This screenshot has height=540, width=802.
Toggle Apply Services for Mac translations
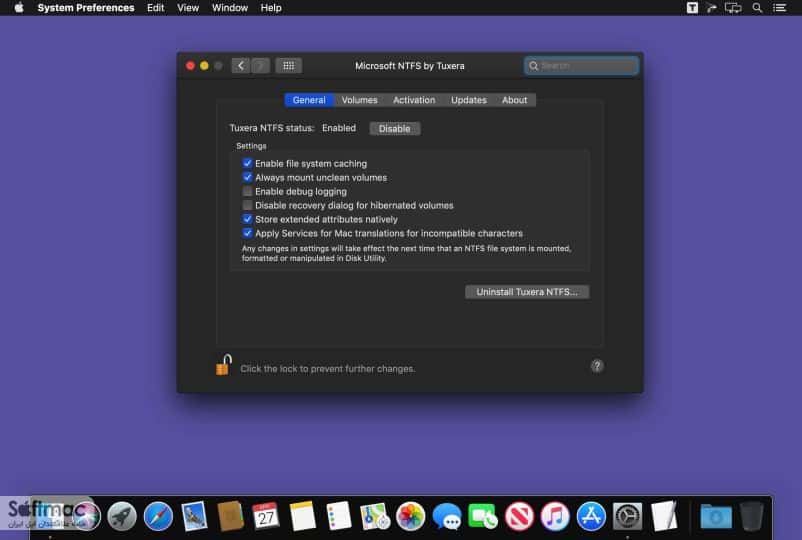pyautogui.click(x=248, y=233)
